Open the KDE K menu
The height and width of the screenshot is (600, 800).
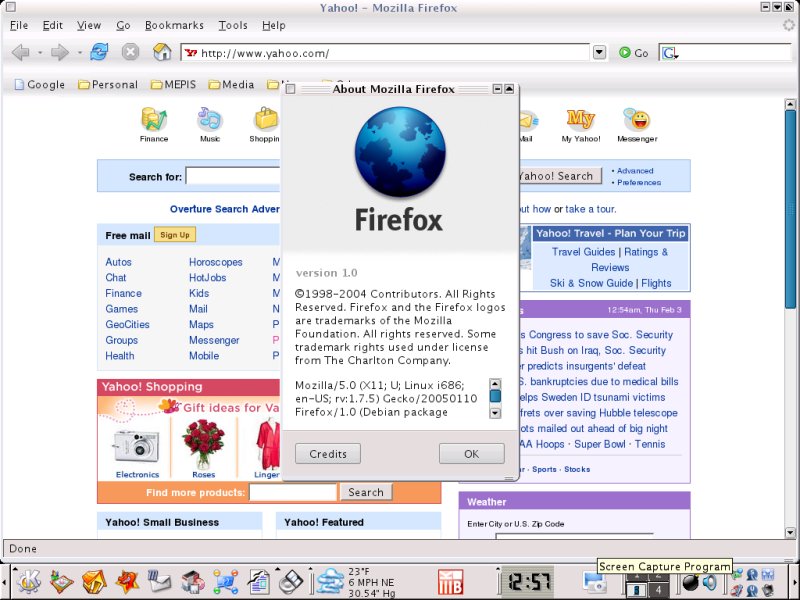(29, 581)
